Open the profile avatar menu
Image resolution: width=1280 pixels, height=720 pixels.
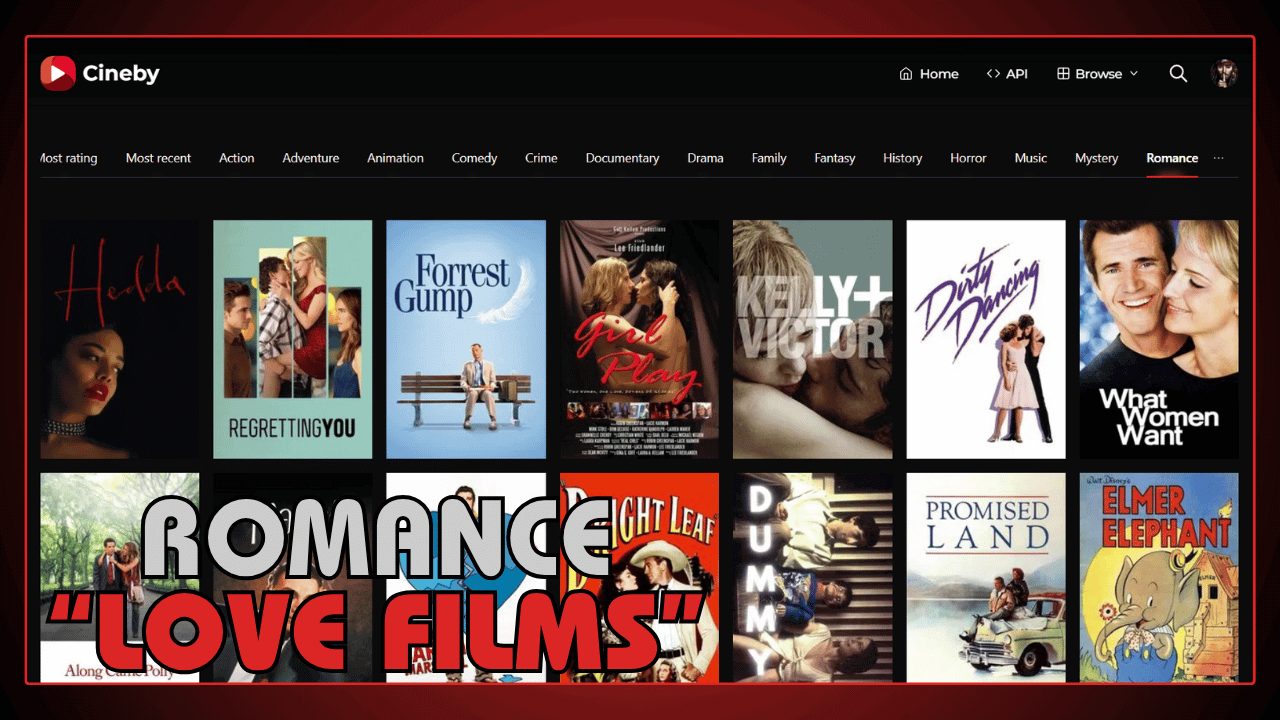(1227, 72)
